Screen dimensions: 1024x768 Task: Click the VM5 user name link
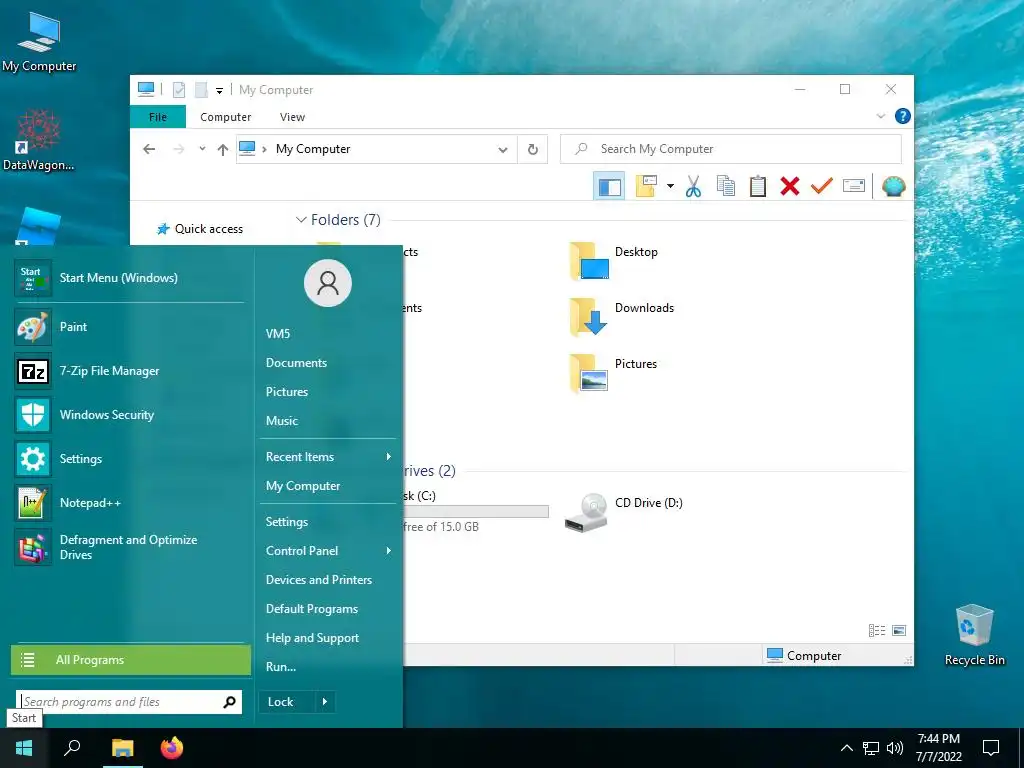[278, 334]
